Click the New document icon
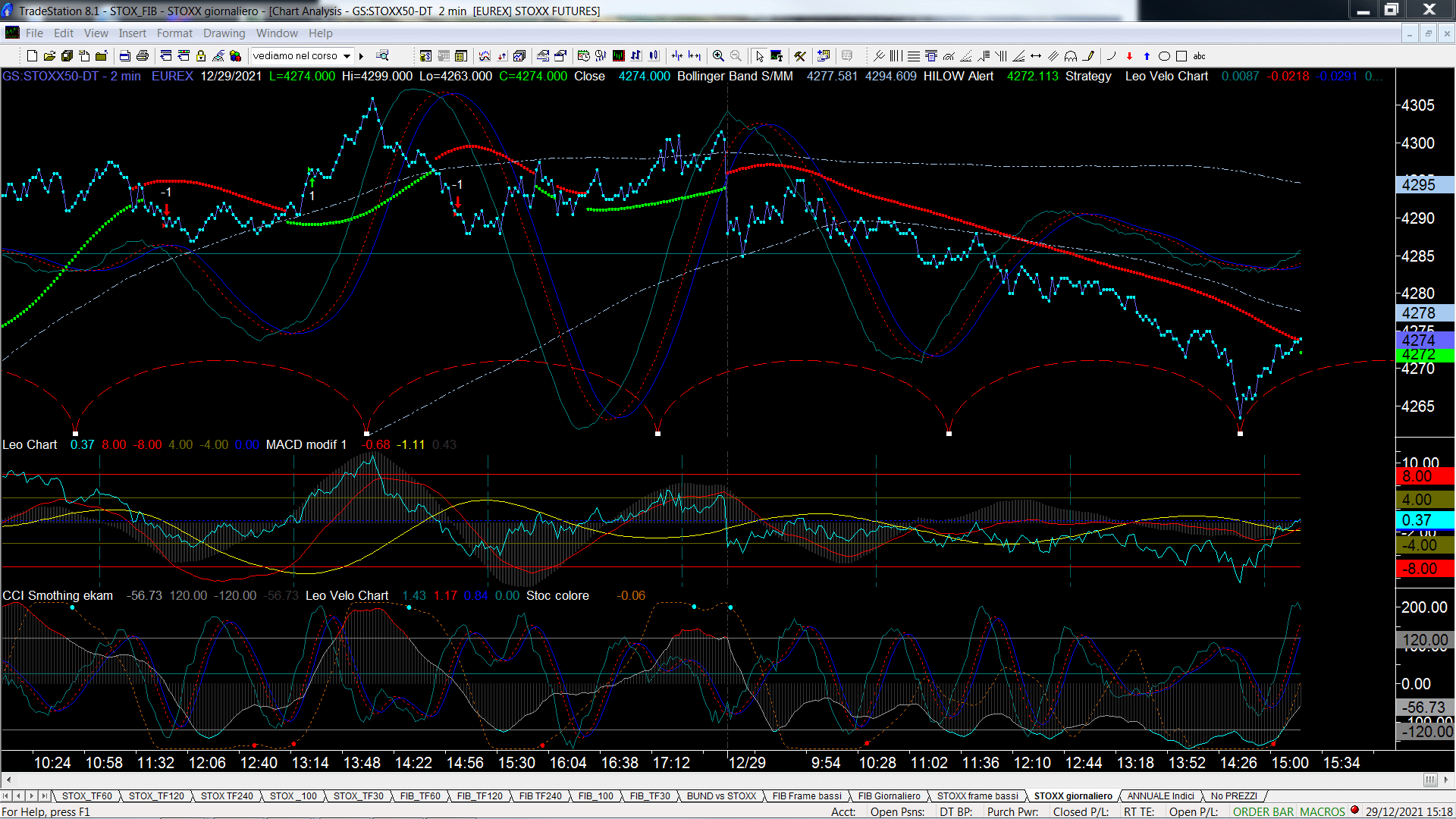This screenshot has width=1456, height=819. click(x=32, y=56)
